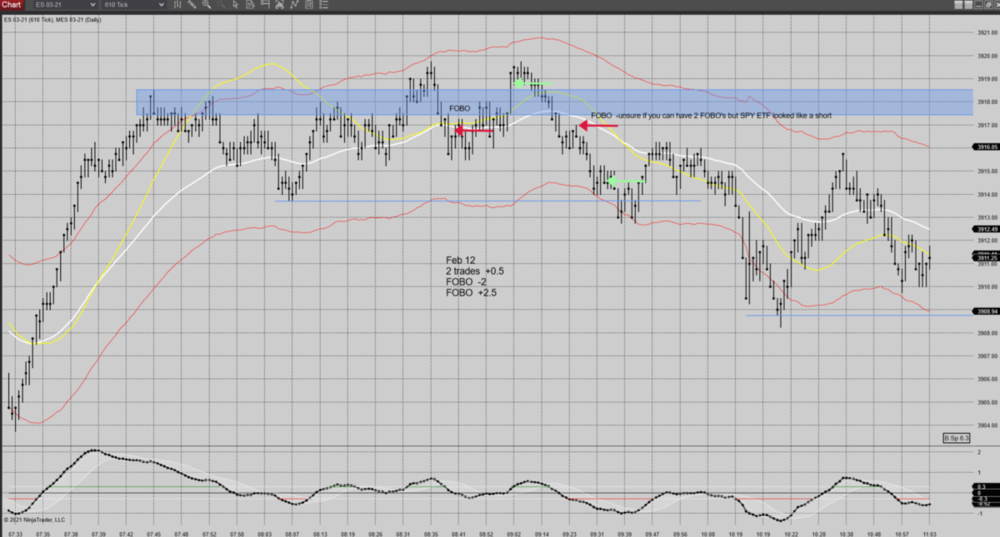Open the Properties list icon

click(x=324, y=5)
